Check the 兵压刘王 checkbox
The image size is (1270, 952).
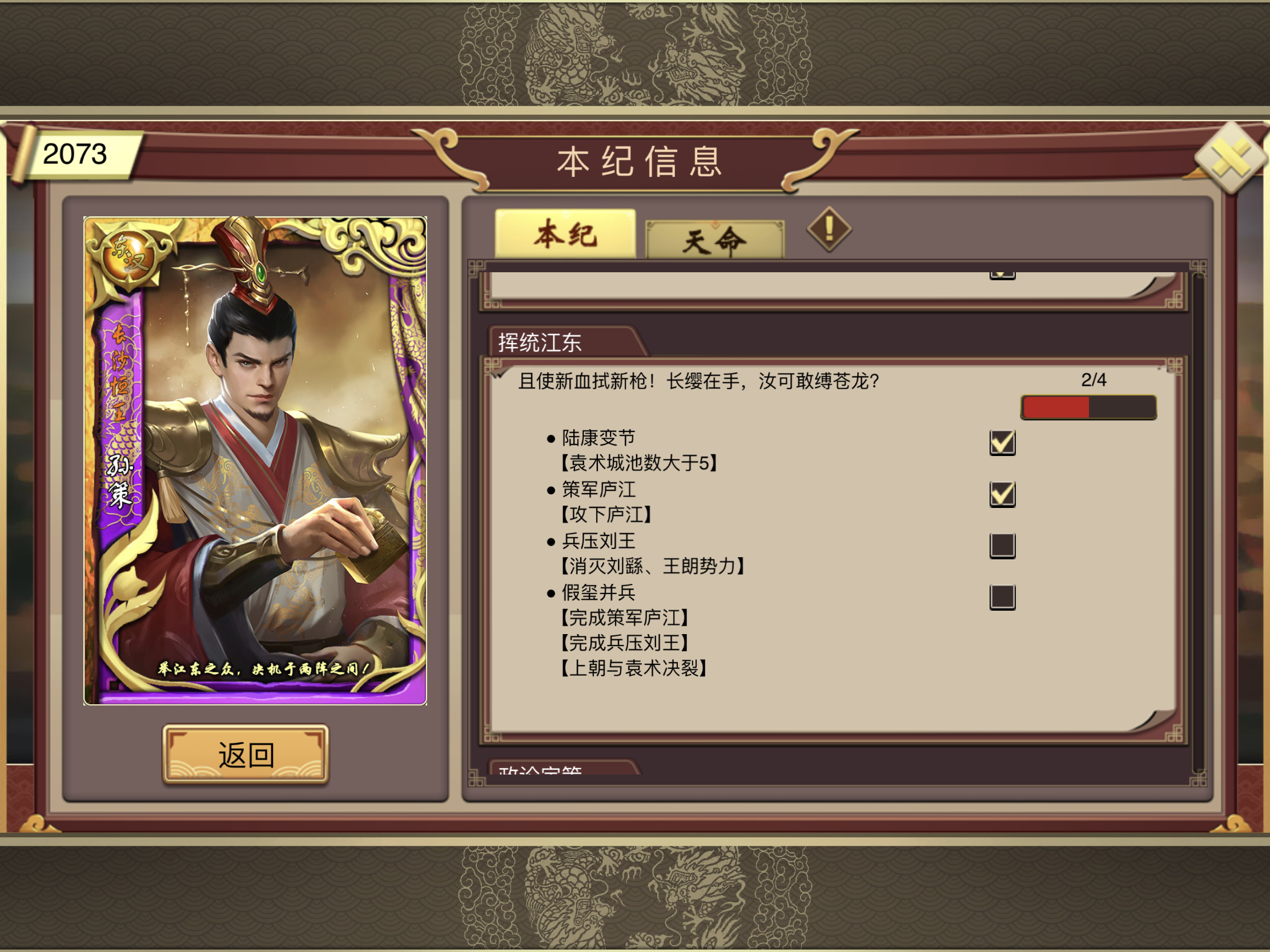coord(1002,546)
